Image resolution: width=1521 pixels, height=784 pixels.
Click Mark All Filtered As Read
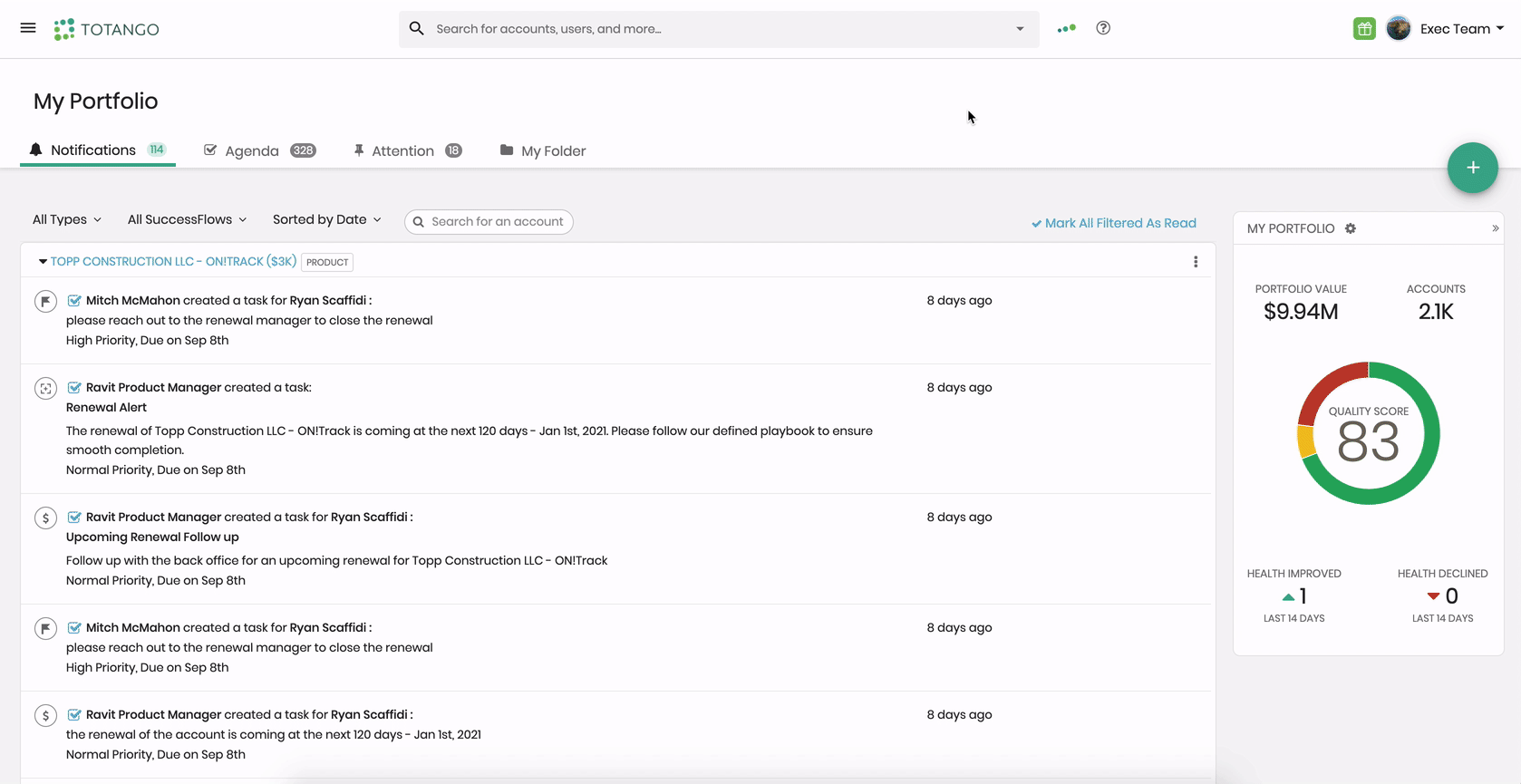[x=1114, y=223]
